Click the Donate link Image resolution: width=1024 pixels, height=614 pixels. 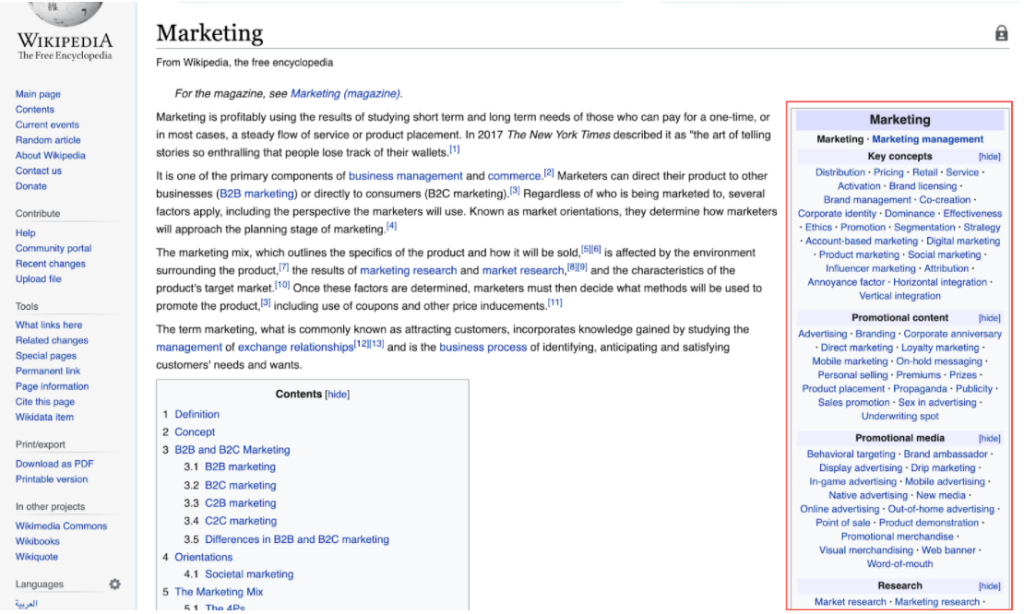31,186
